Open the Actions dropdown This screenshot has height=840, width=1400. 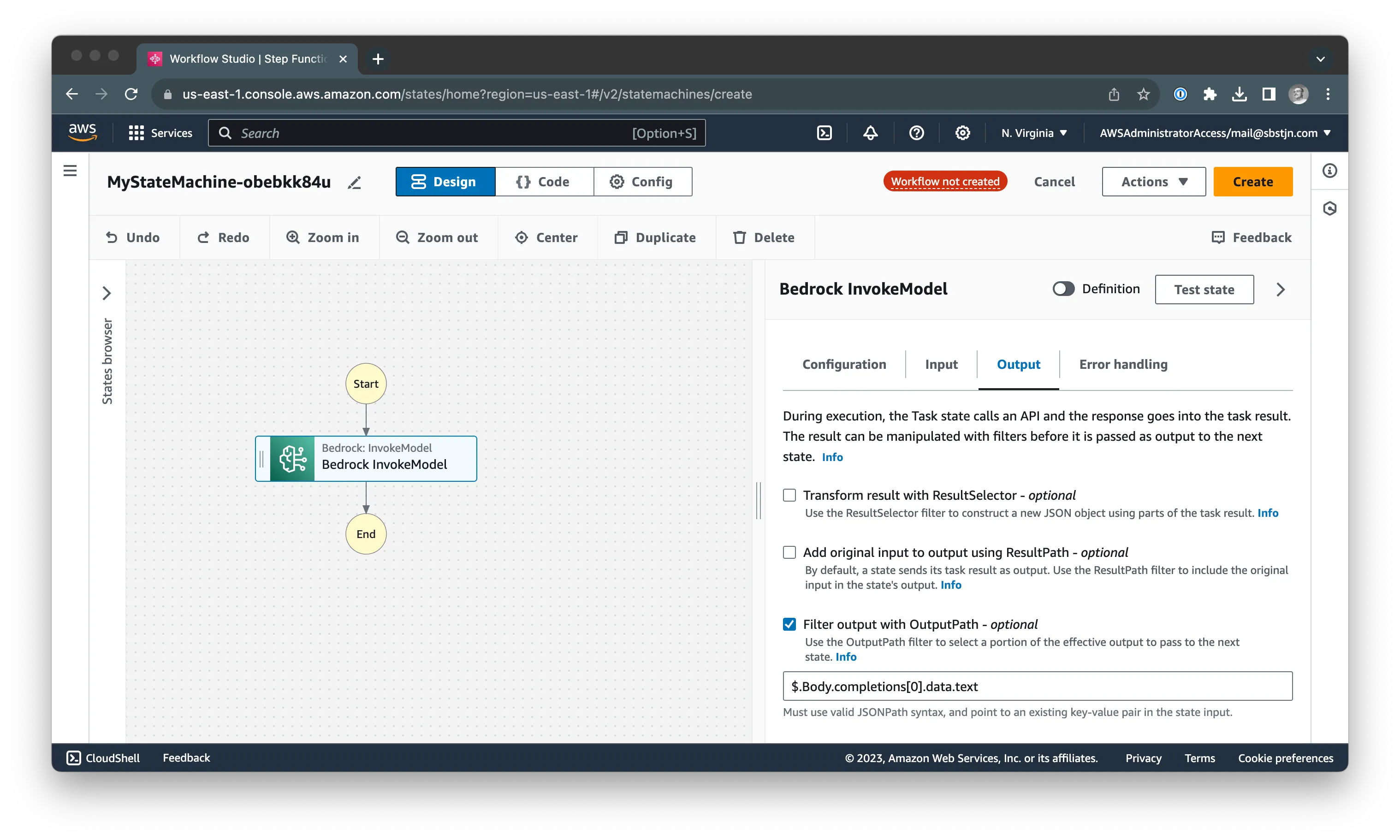(1153, 181)
